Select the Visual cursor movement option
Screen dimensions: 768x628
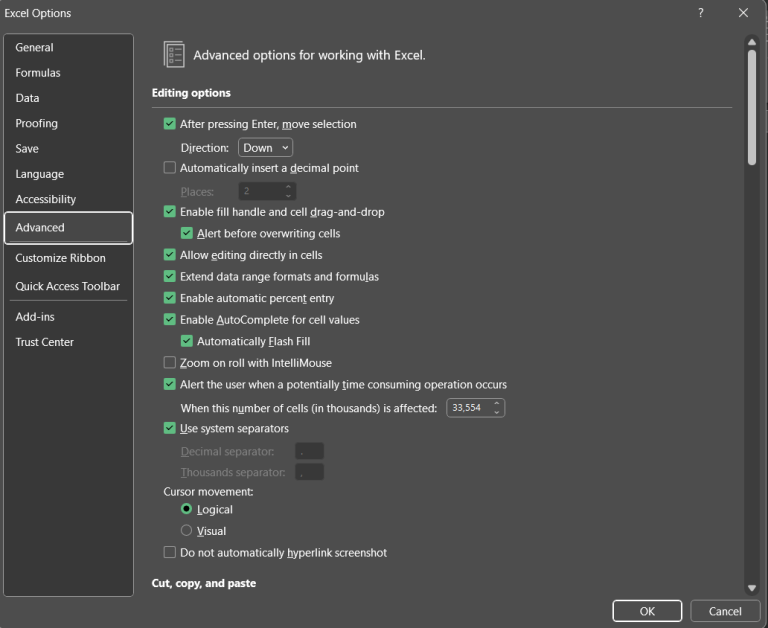186,531
